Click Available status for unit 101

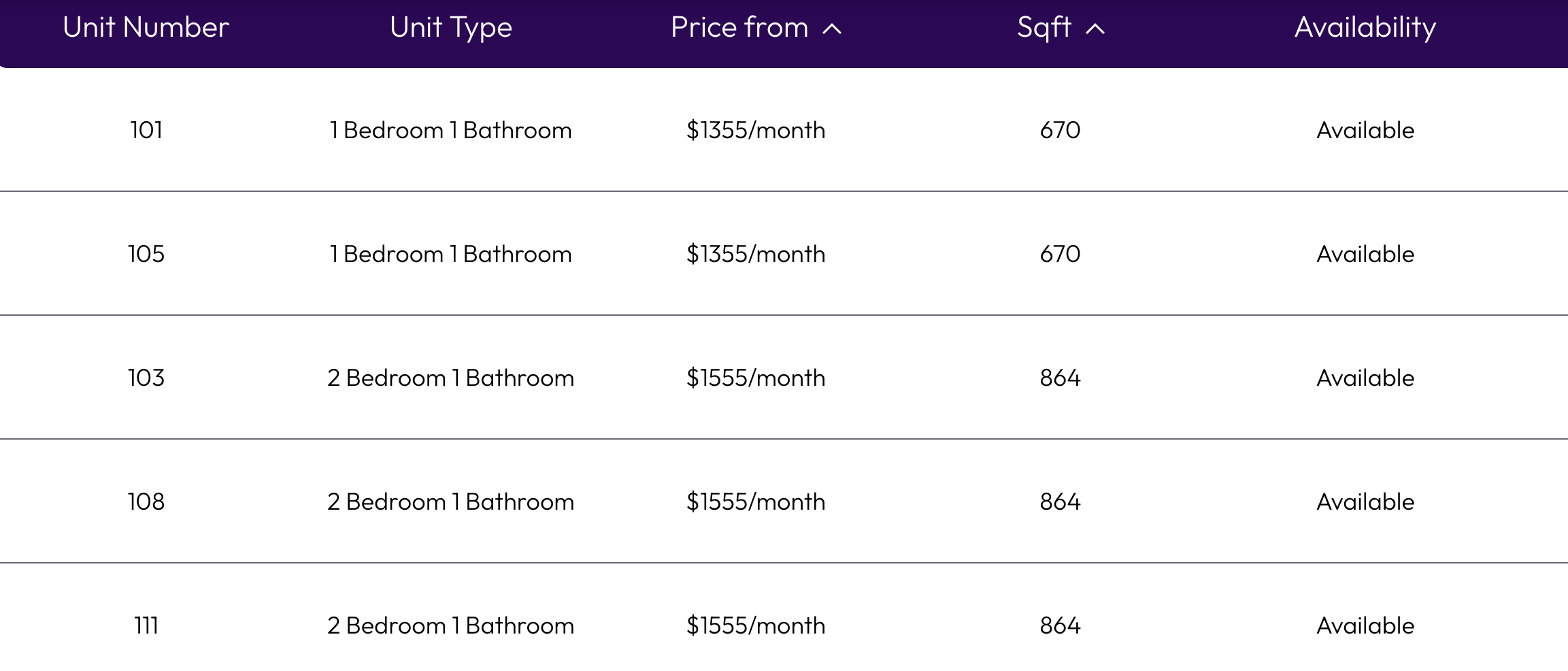point(1365,130)
